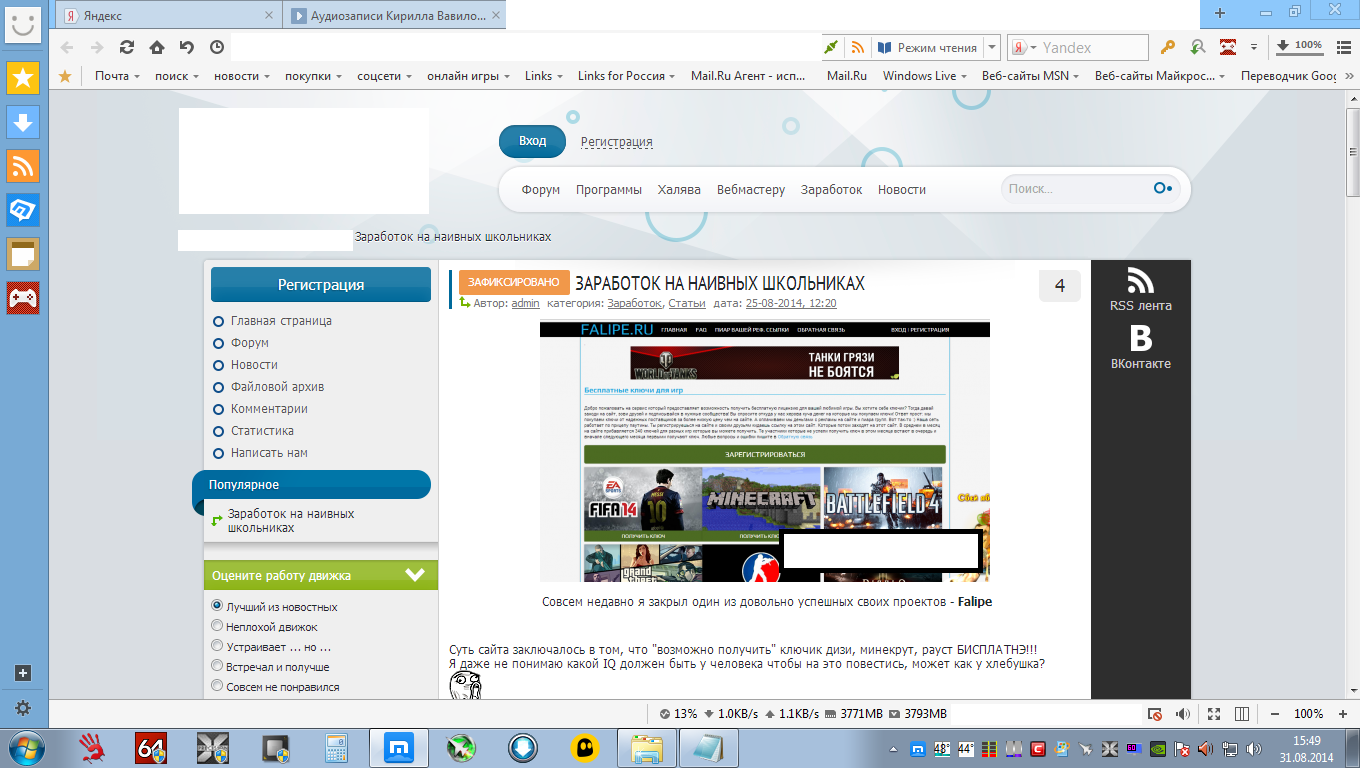Add sidebar extension with plus icon
Image resolution: width=1360 pixels, height=768 pixels.
(x=23, y=673)
